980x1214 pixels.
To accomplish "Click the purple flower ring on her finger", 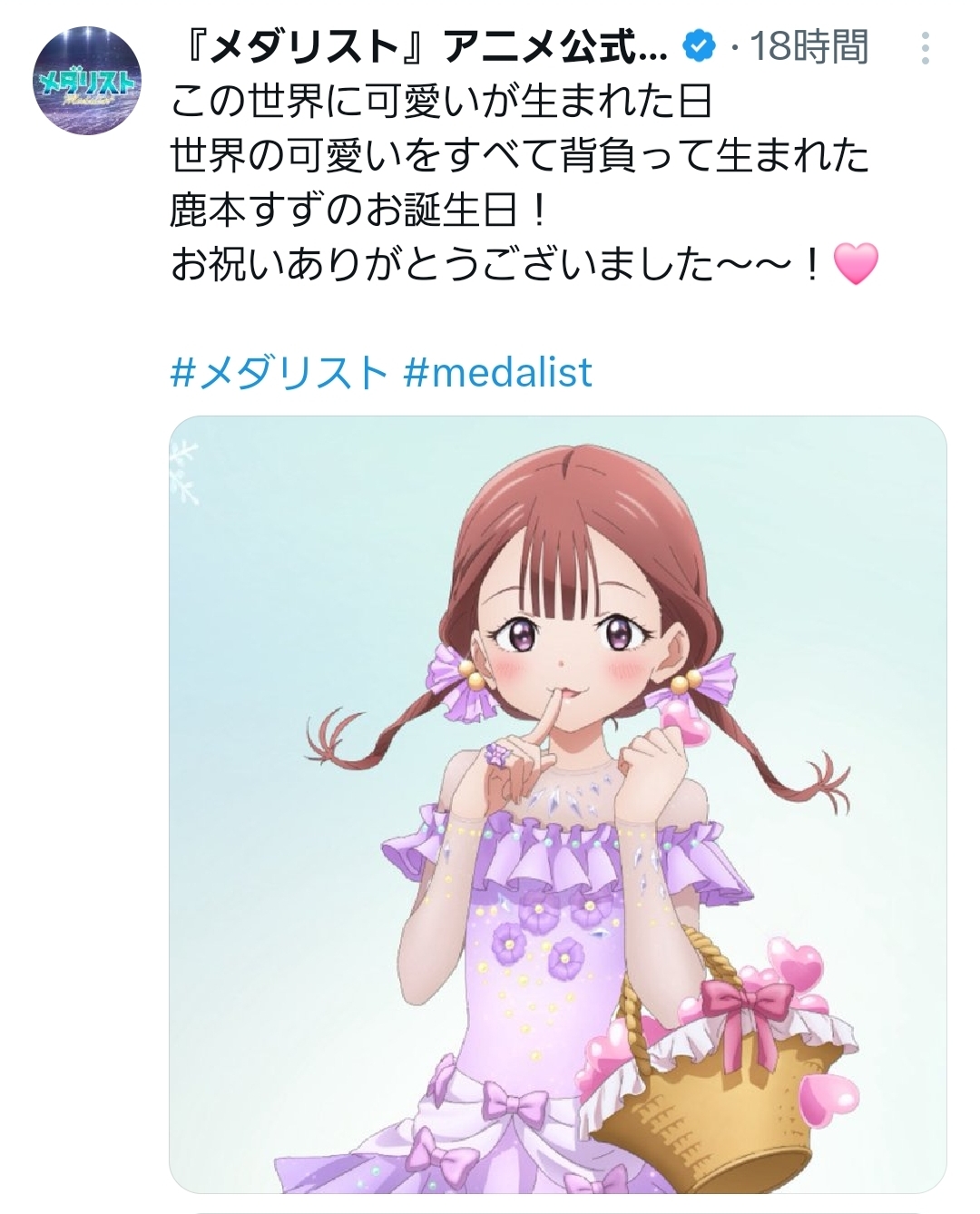I will click(x=498, y=753).
